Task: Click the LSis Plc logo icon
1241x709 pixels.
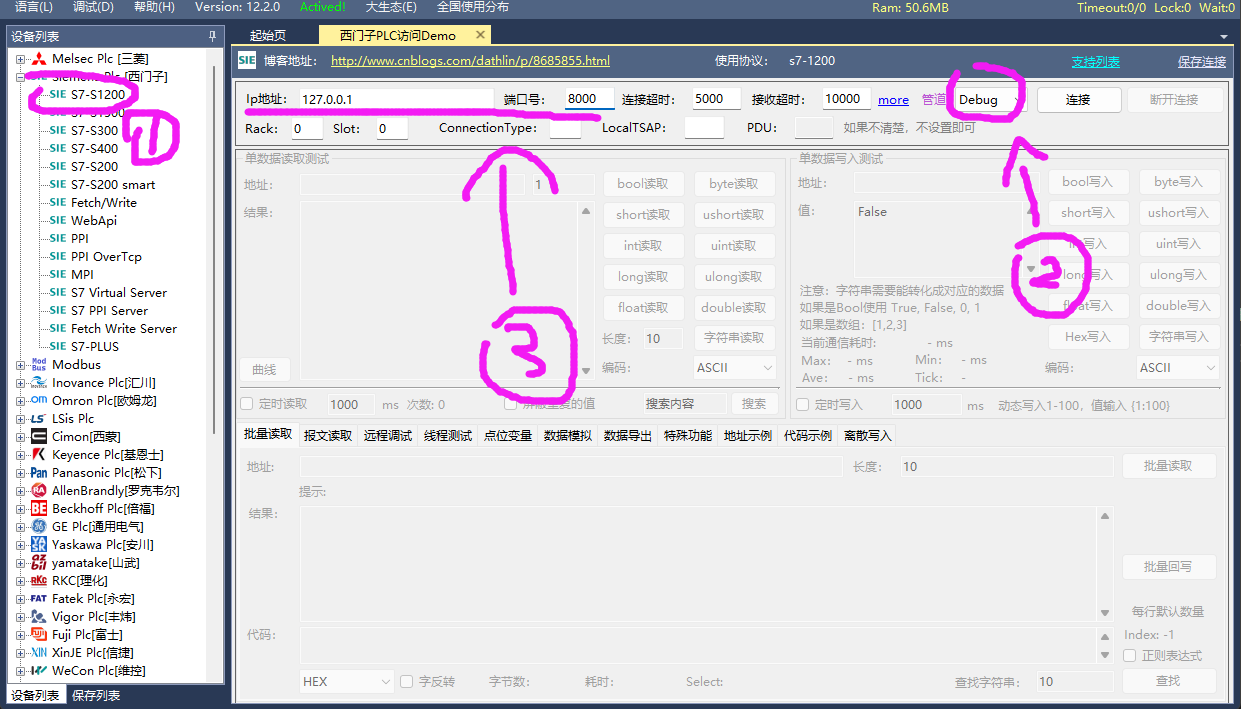Action: (x=39, y=418)
